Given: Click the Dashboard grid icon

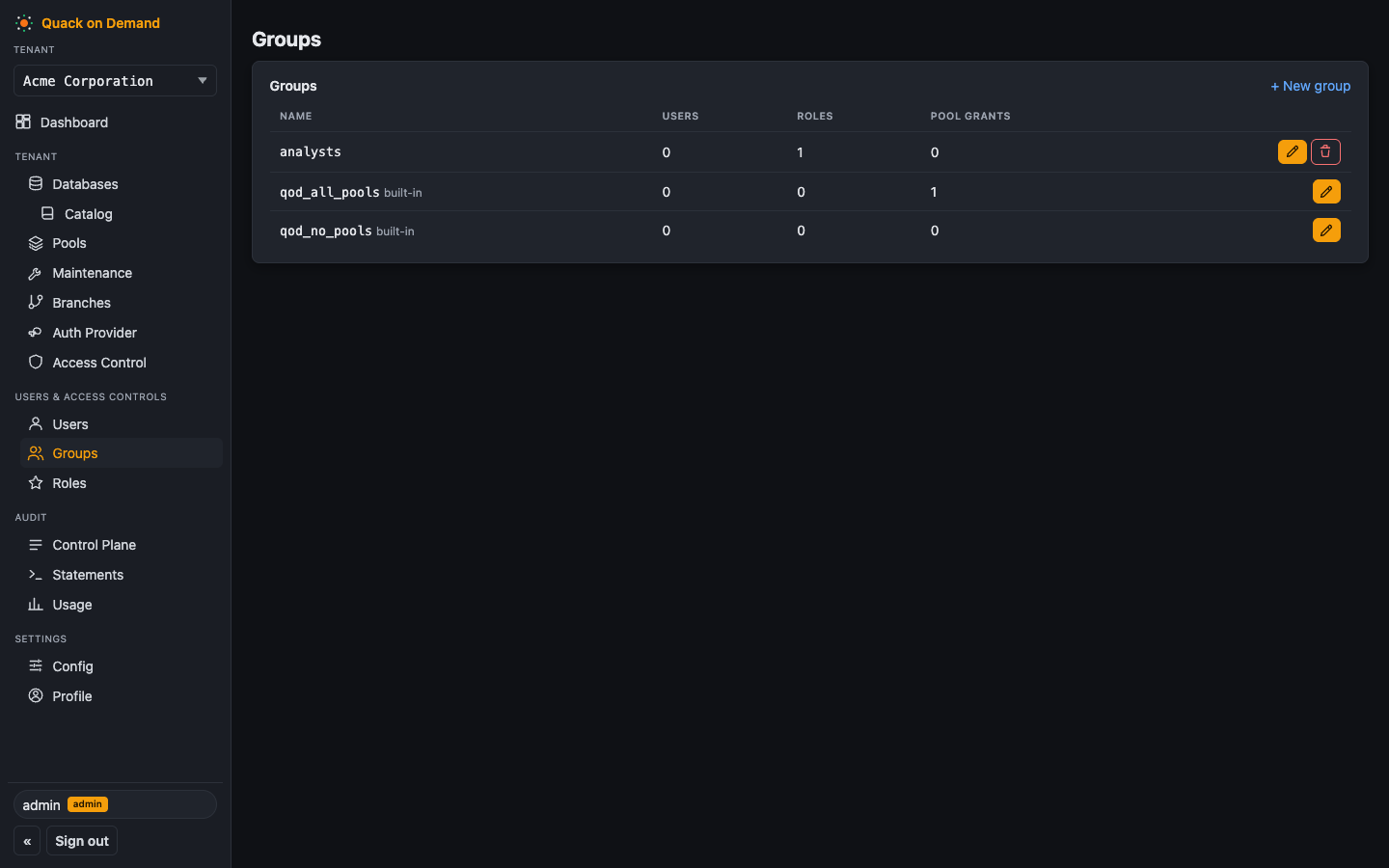Looking at the screenshot, I should tap(23, 122).
